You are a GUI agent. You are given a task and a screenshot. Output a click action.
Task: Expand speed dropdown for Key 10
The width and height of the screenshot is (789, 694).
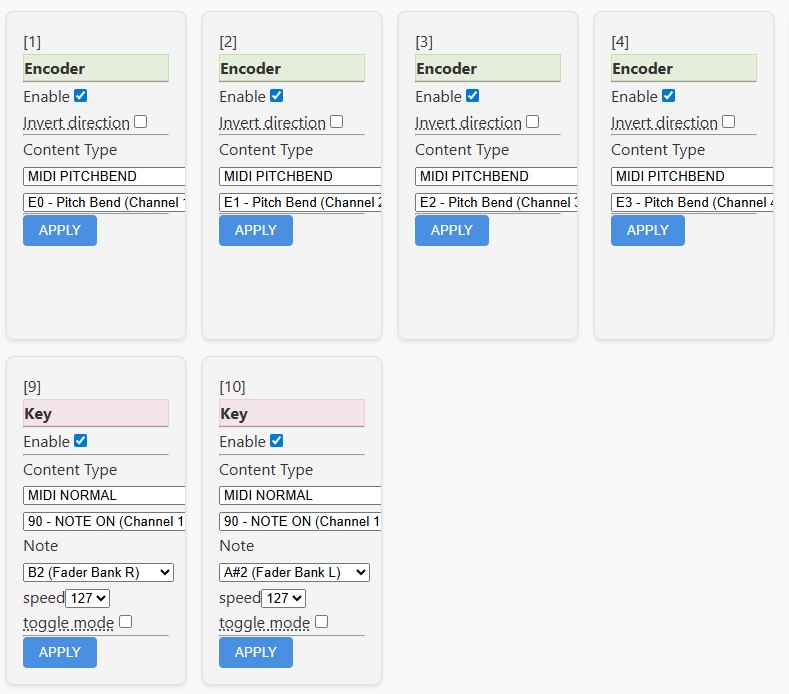coord(283,598)
